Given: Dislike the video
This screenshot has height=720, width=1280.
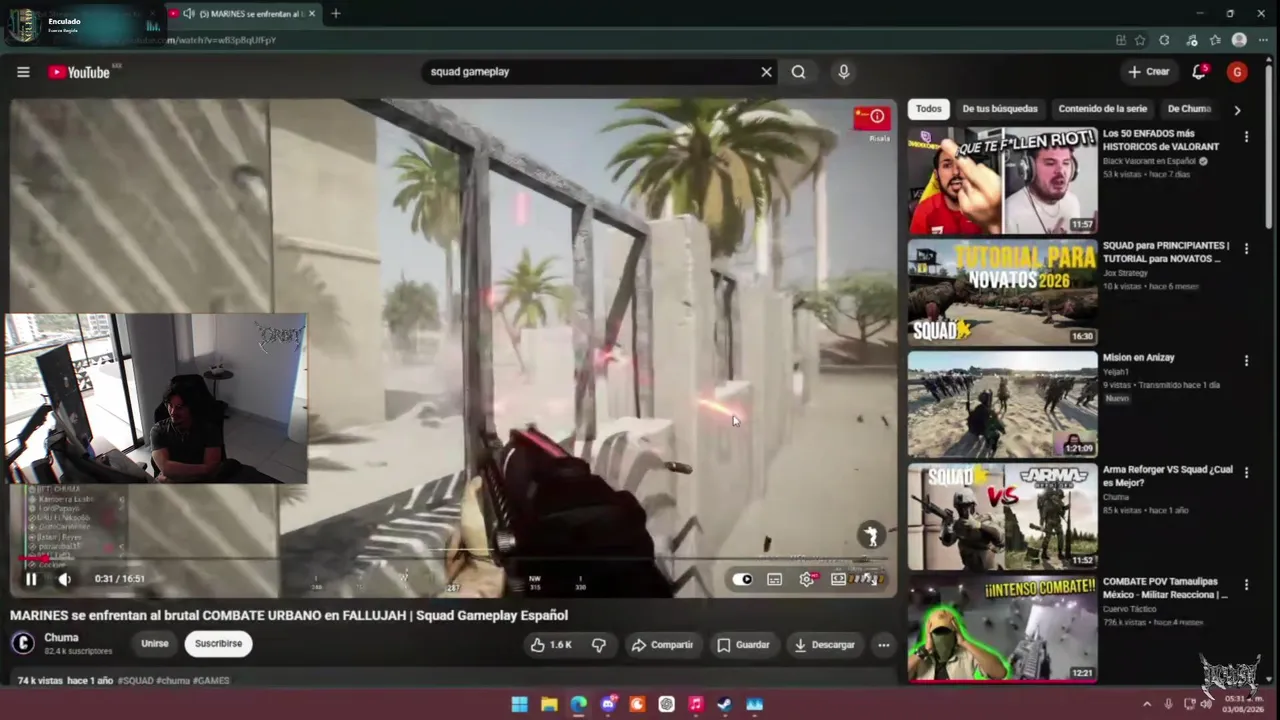Looking at the screenshot, I should [599, 645].
